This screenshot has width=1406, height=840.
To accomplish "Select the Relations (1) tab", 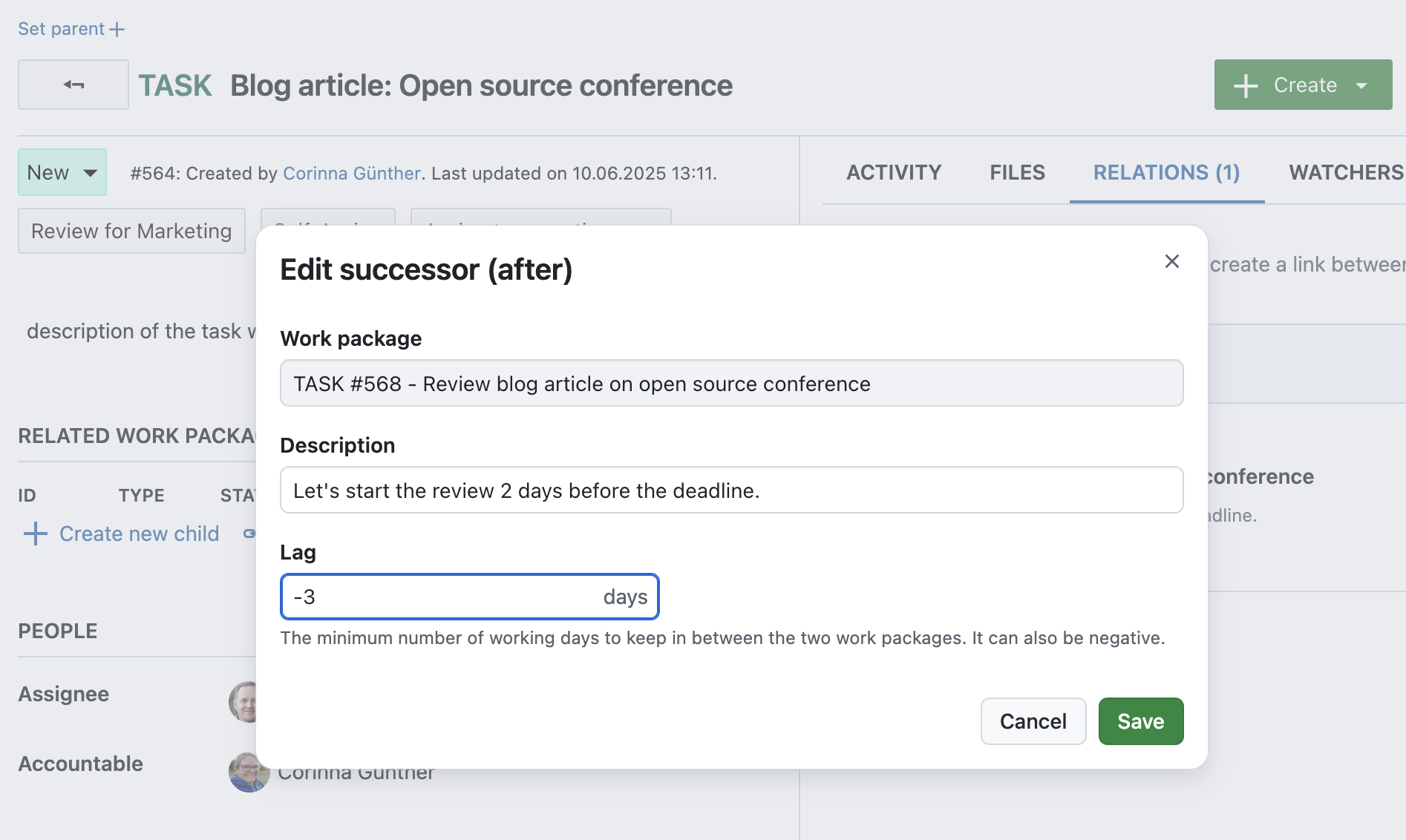I will coord(1166,172).
